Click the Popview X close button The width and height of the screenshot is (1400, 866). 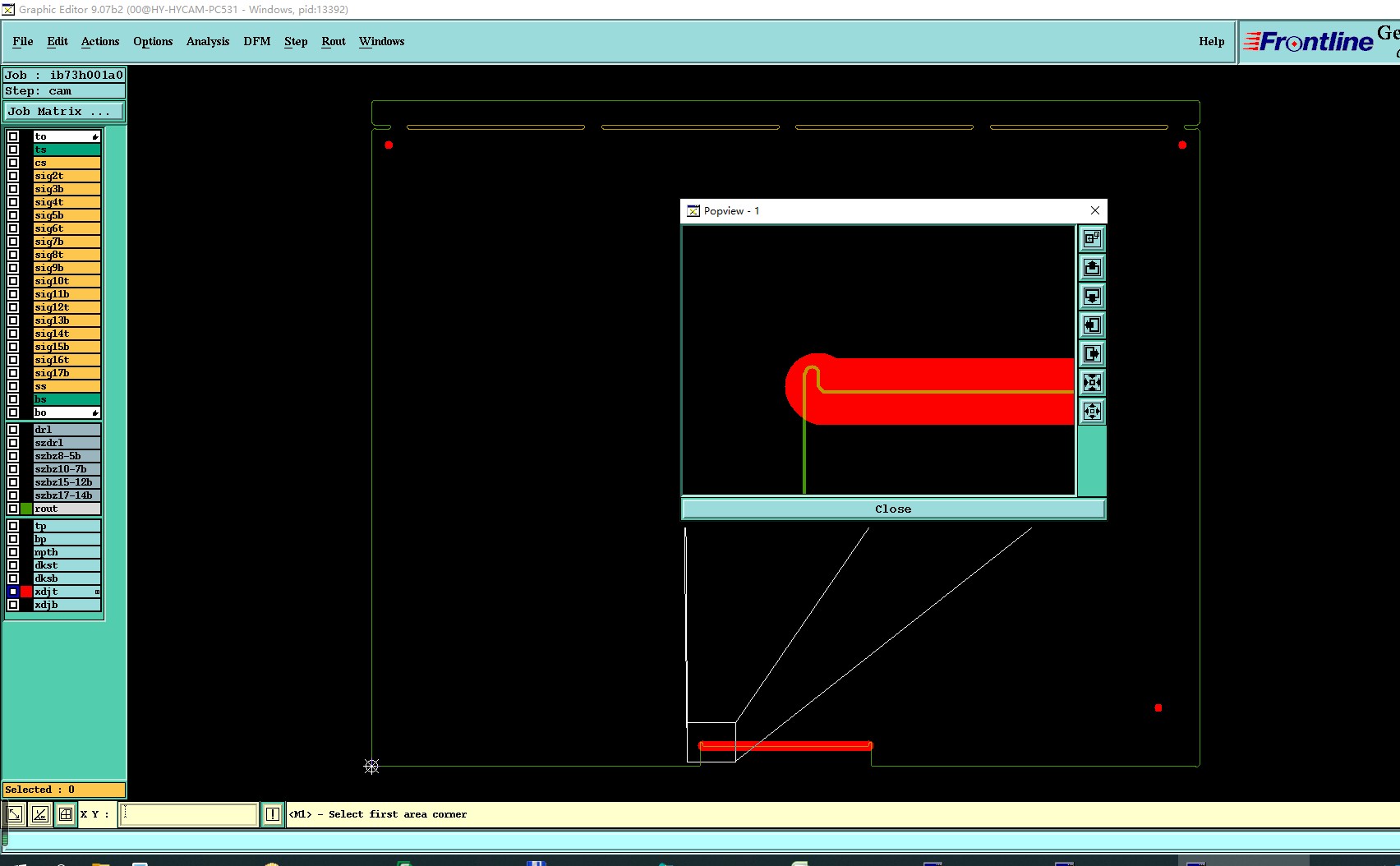1095,211
